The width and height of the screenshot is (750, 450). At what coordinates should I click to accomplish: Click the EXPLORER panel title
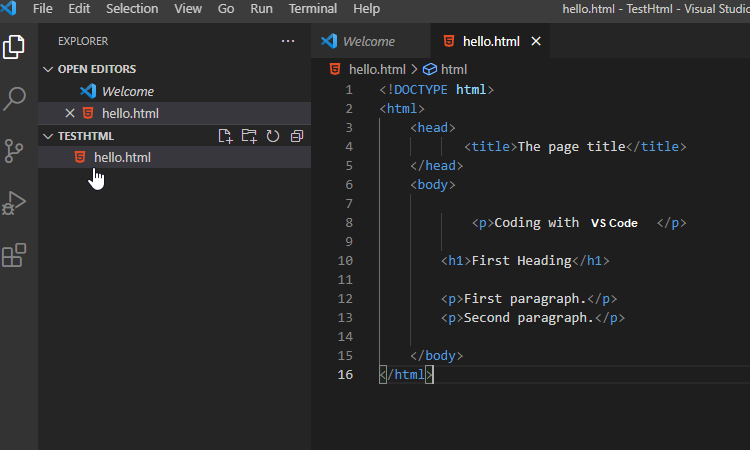click(x=83, y=41)
